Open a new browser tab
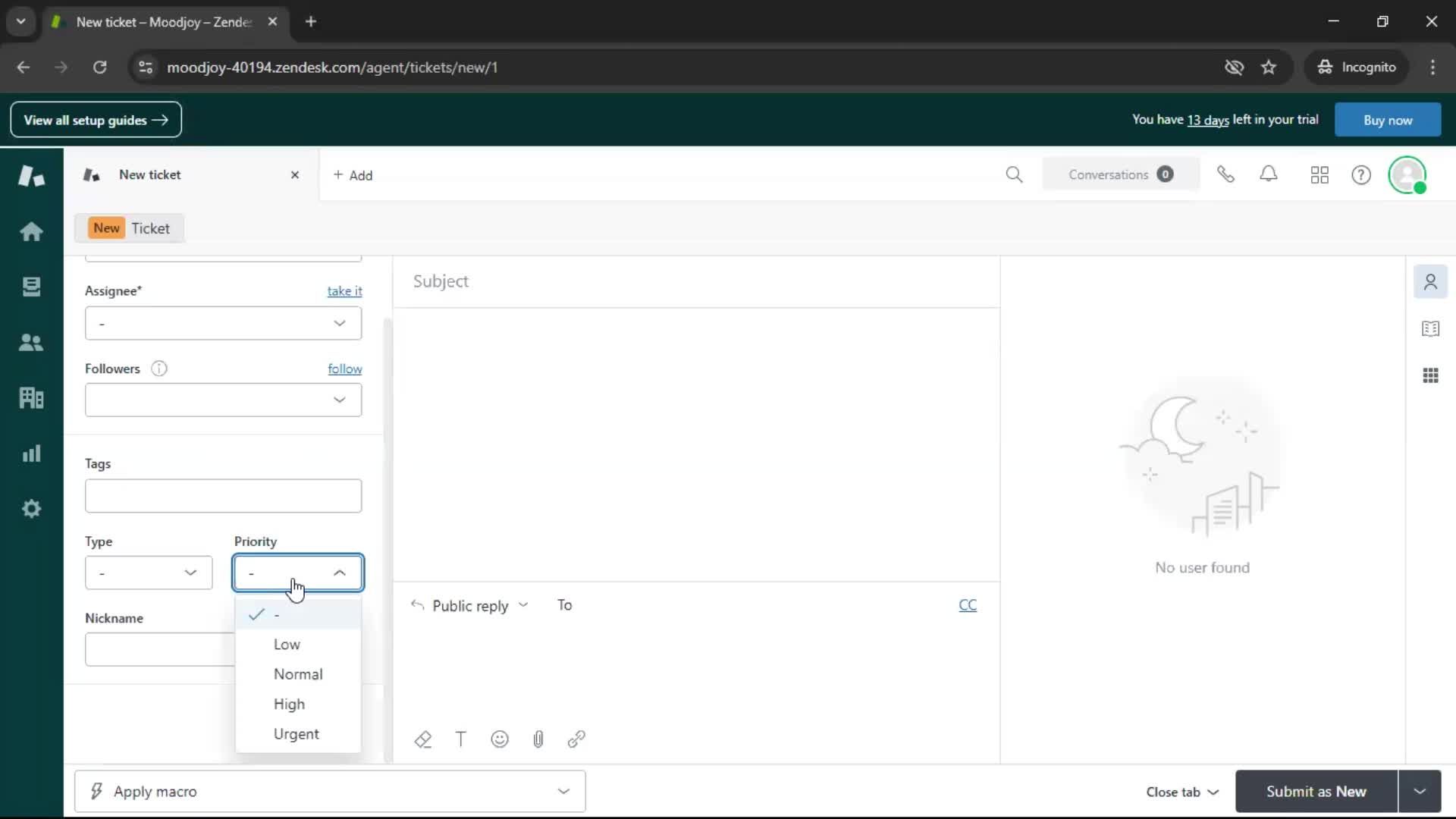This screenshot has width=1456, height=819. (x=311, y=21)
